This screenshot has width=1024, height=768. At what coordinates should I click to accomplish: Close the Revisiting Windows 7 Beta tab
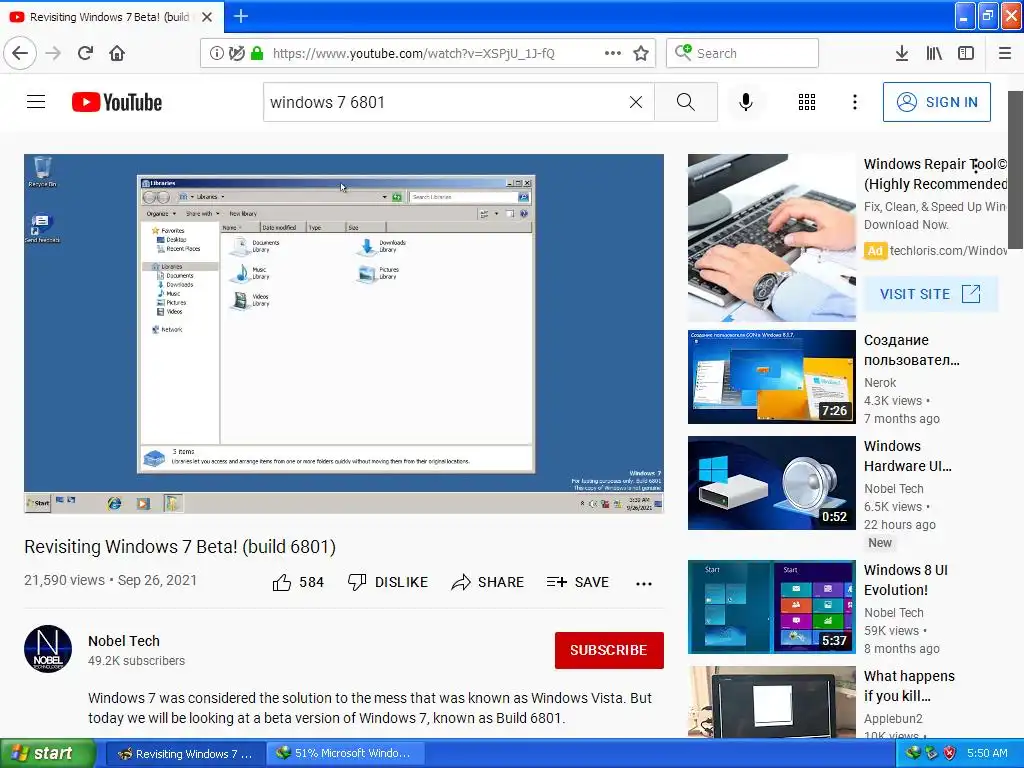point(207,17)
